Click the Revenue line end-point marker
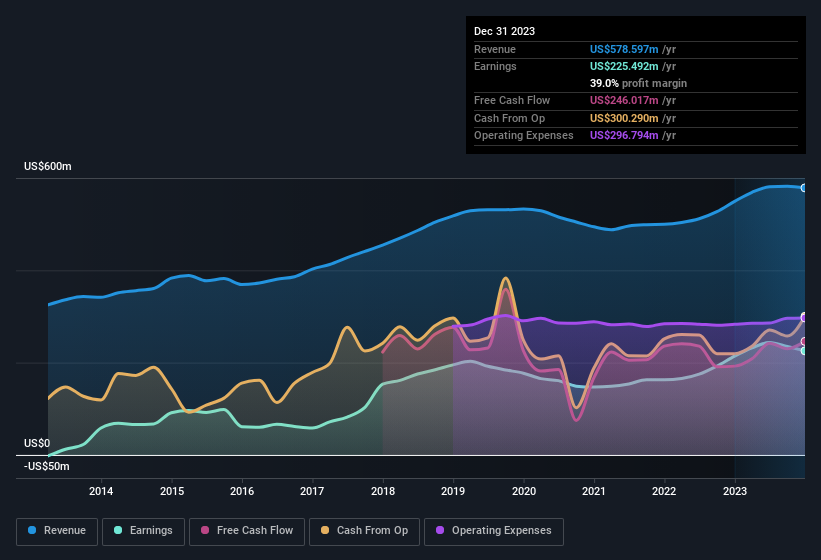Viewport: 821px width, 560px height. [803, 188]
